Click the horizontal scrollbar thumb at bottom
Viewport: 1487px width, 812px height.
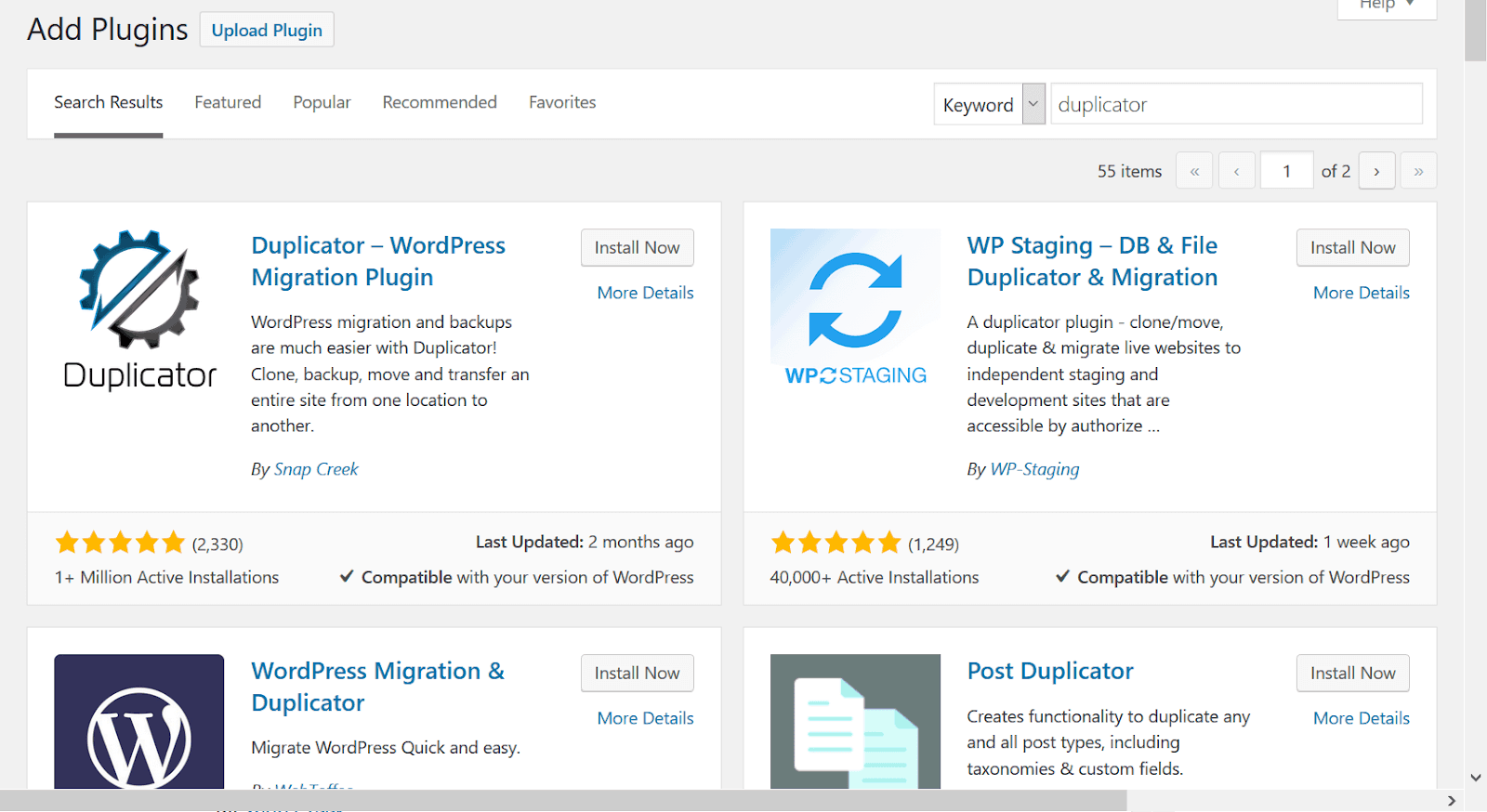coord(563,801)
